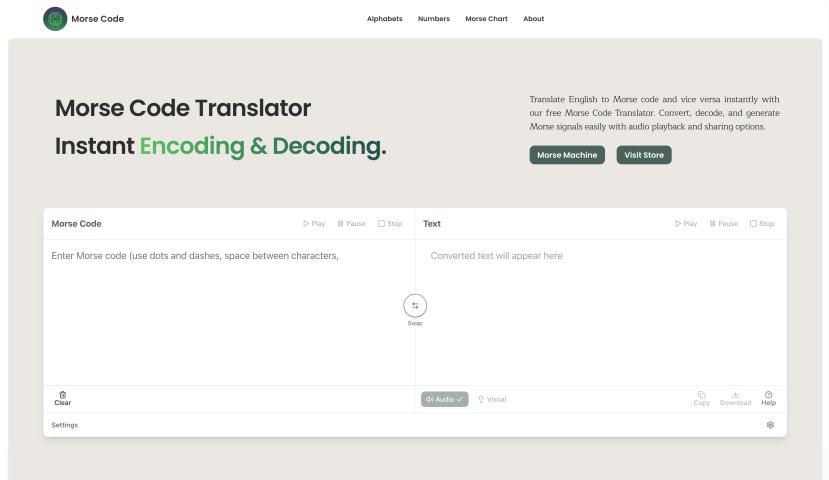Open settings using the gear icon
The width and height of the screenshot is (829, 480).
[770, 425]
